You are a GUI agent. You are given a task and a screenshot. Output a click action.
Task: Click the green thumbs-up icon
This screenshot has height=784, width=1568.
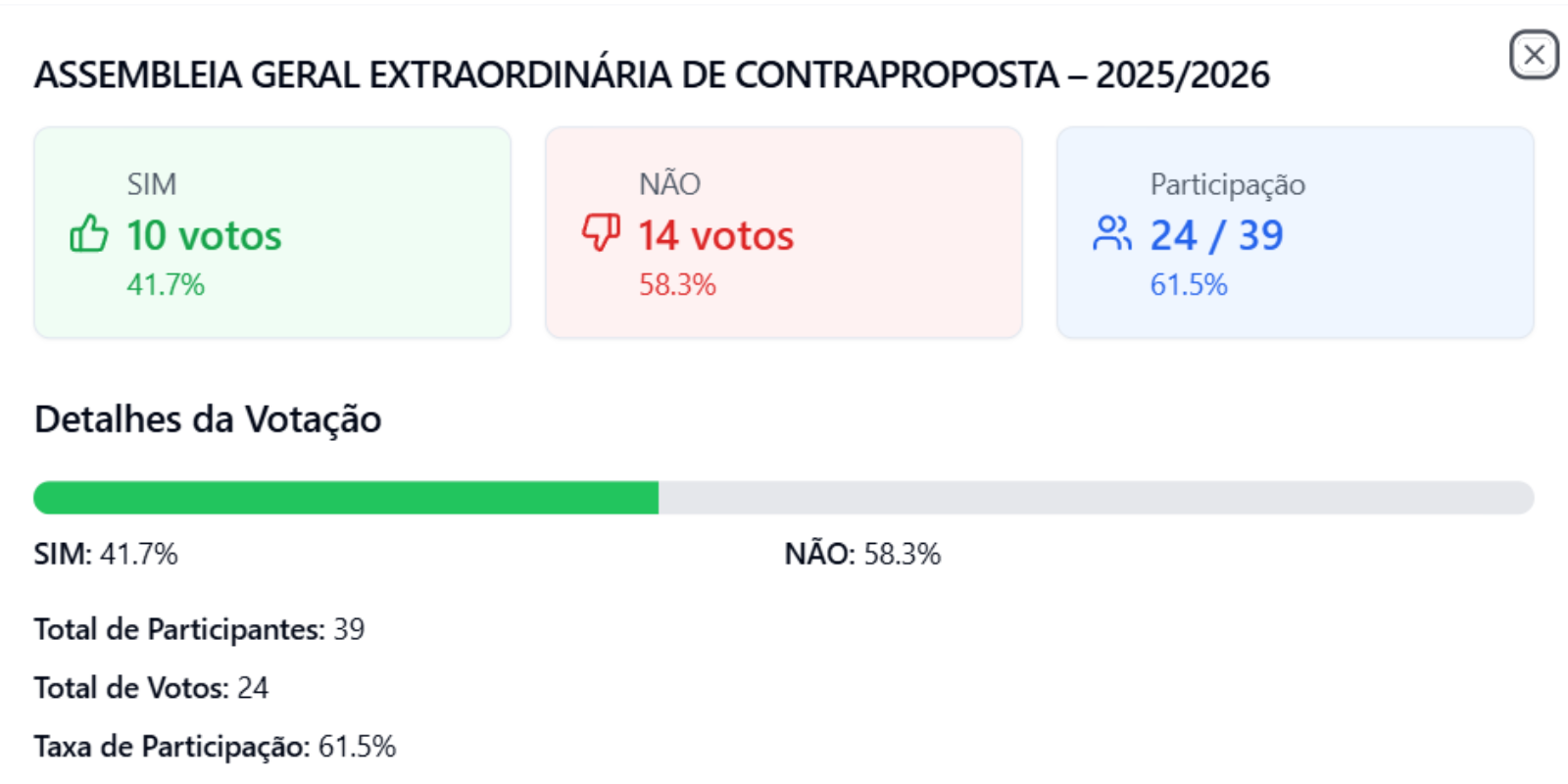89,233
